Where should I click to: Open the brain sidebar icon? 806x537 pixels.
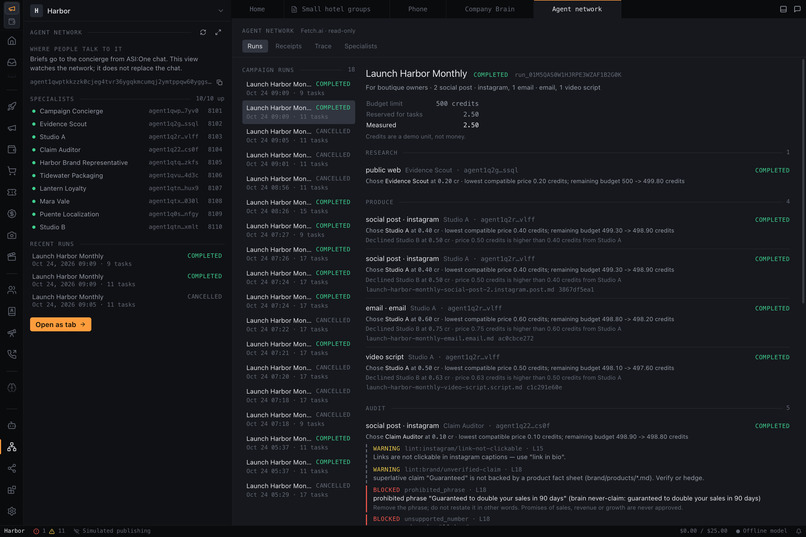click(x=12, y=387)
